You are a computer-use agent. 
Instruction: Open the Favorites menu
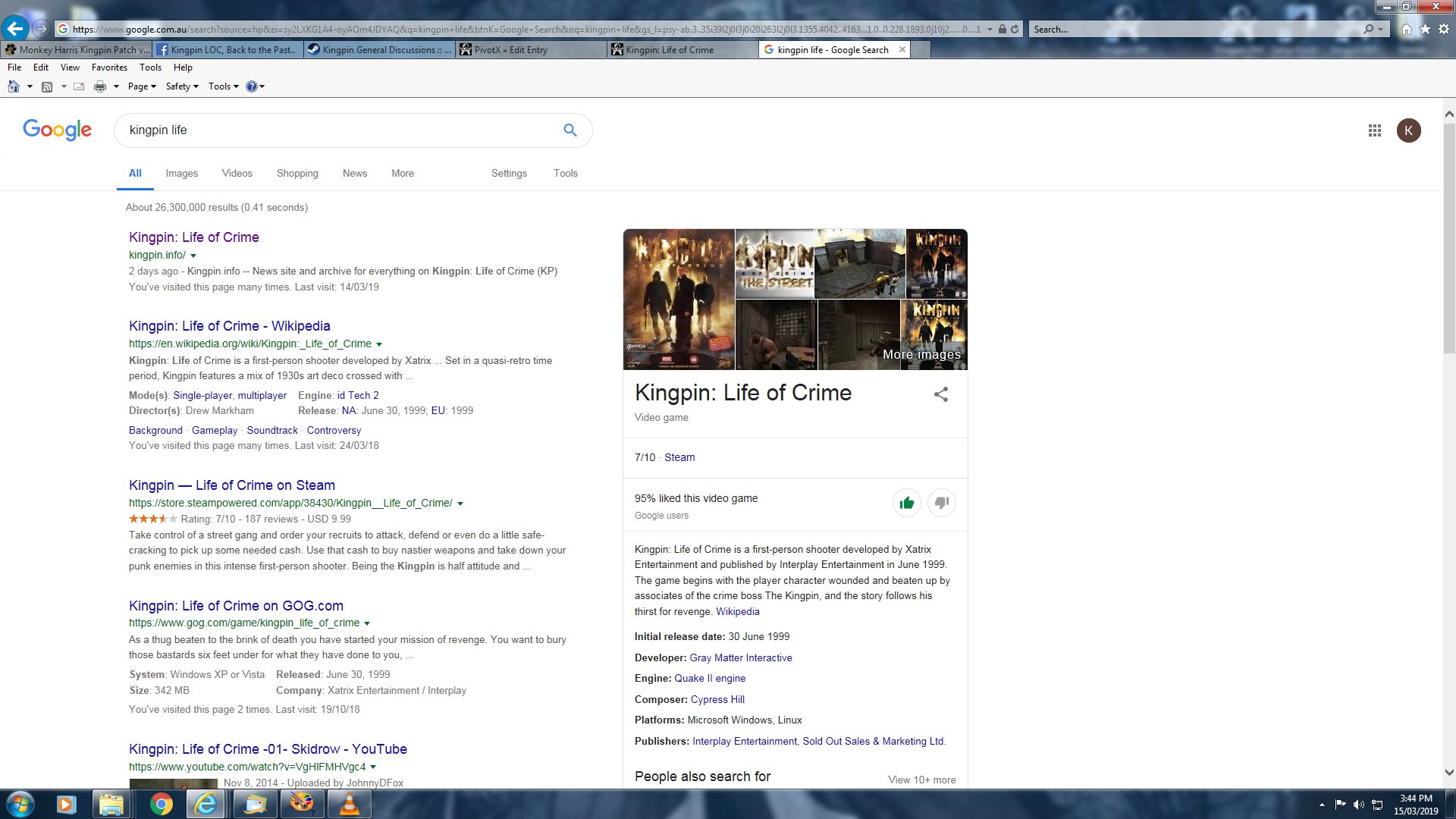(x=109, y=67)
